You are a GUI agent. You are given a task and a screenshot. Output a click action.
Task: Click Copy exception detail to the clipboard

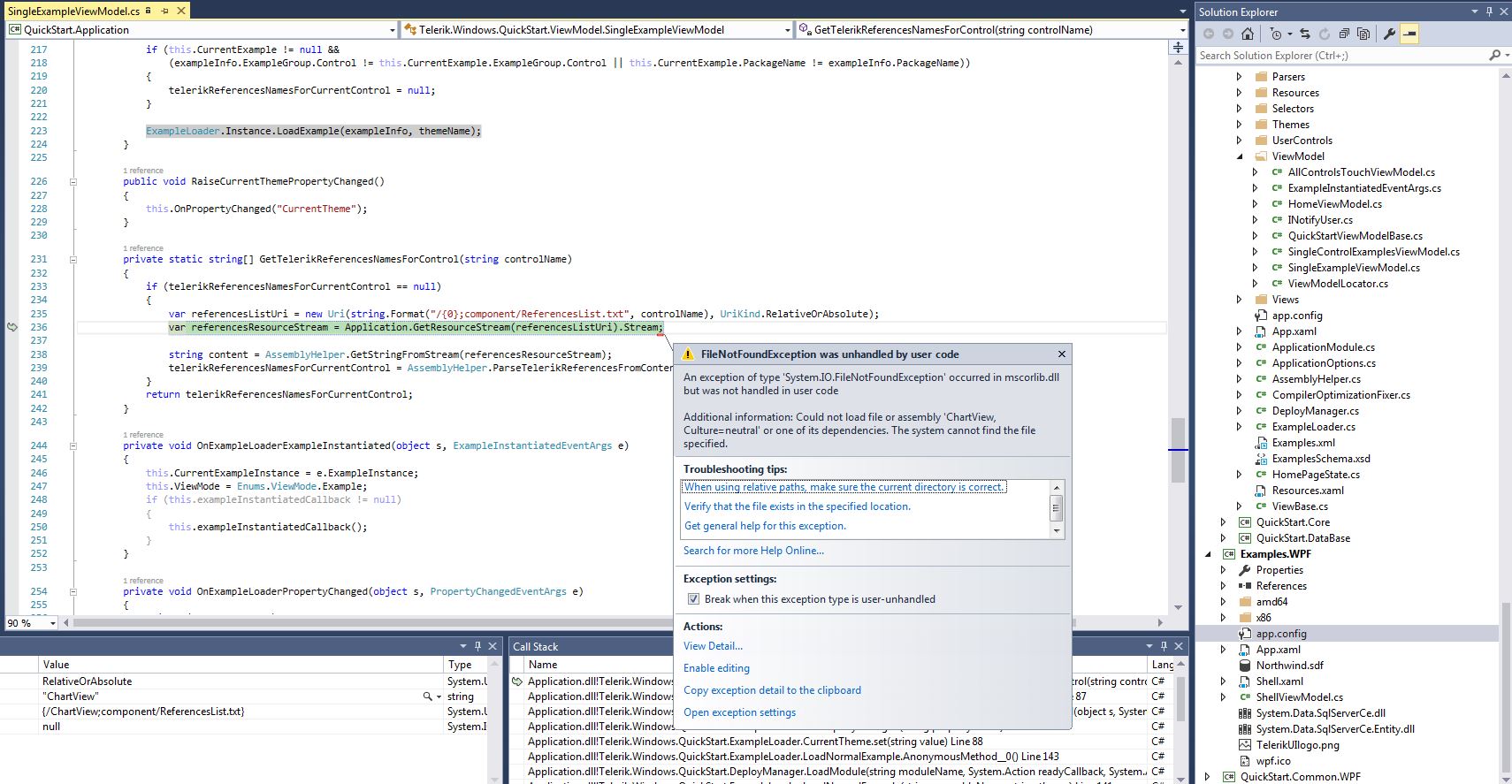click(772, 690)
